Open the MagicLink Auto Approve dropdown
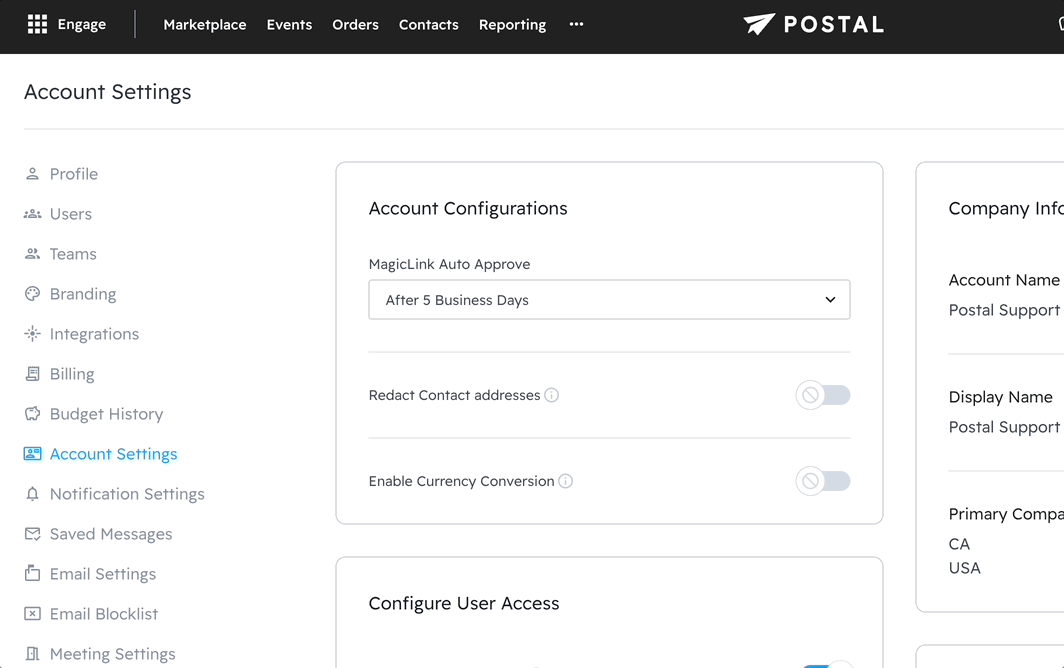1064x668 pixels. [x=609, y=300]
